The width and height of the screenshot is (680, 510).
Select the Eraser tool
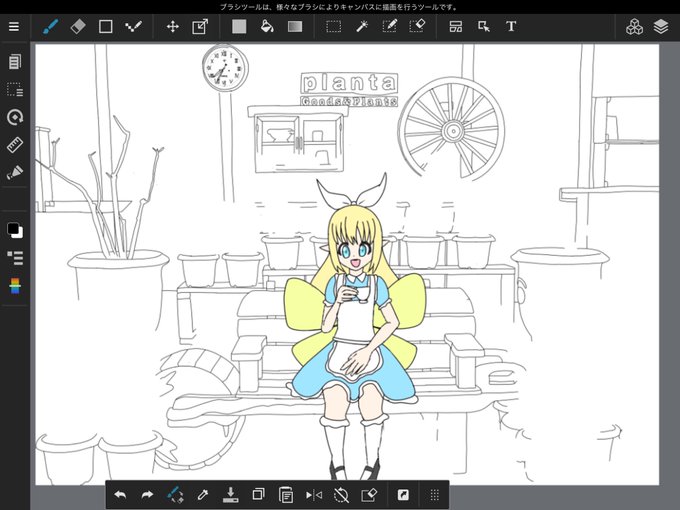coord(78,26)
